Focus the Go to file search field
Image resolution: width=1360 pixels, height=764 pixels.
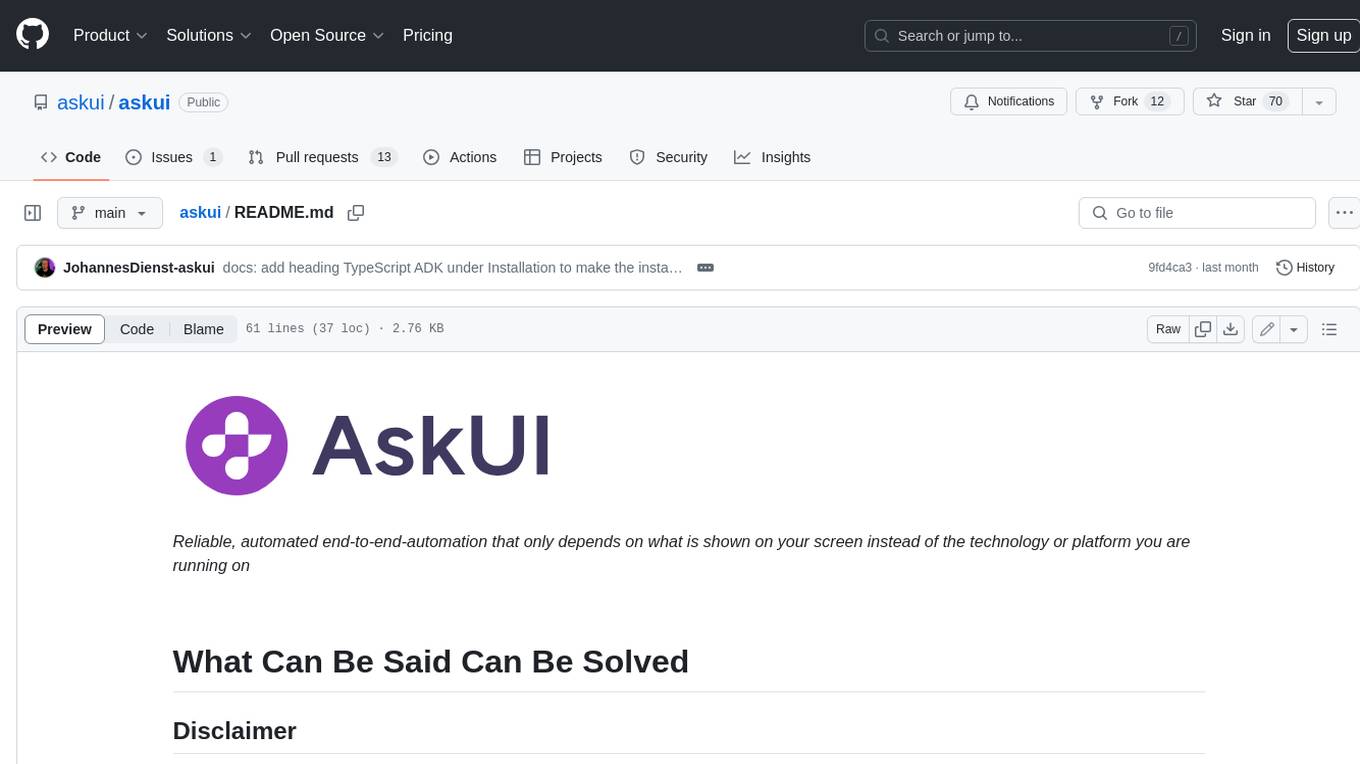coord(1197,213)
